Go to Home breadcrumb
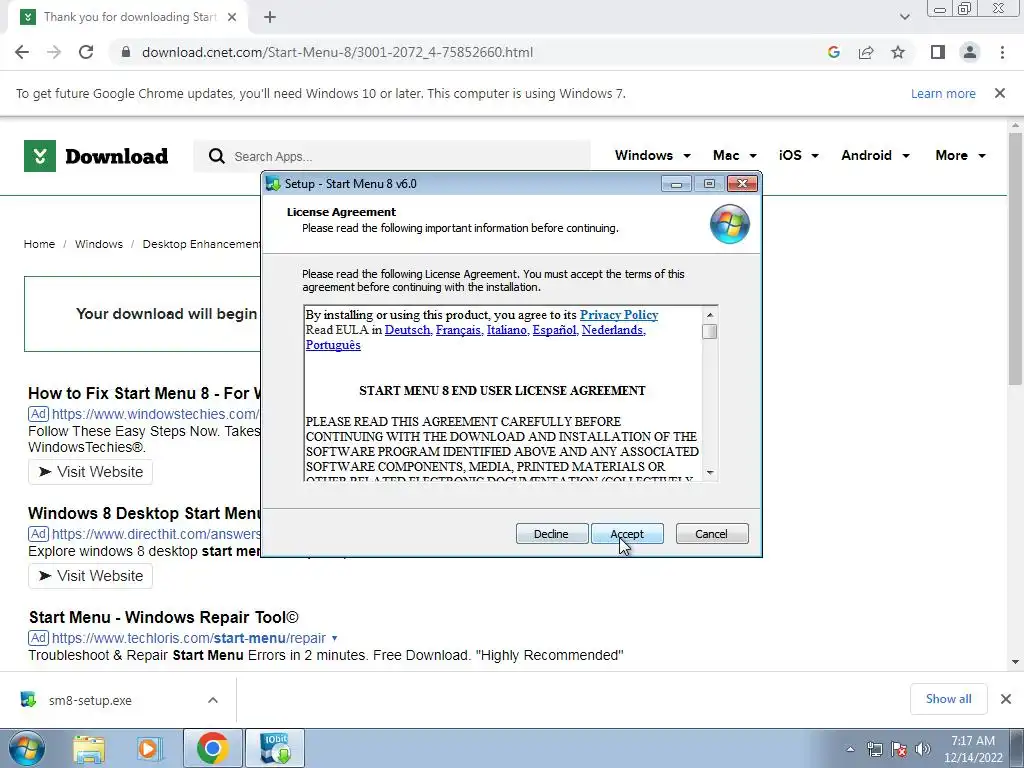Viewport: 1024px width, 768px height. pyautogui.click(x=39, y=244)
